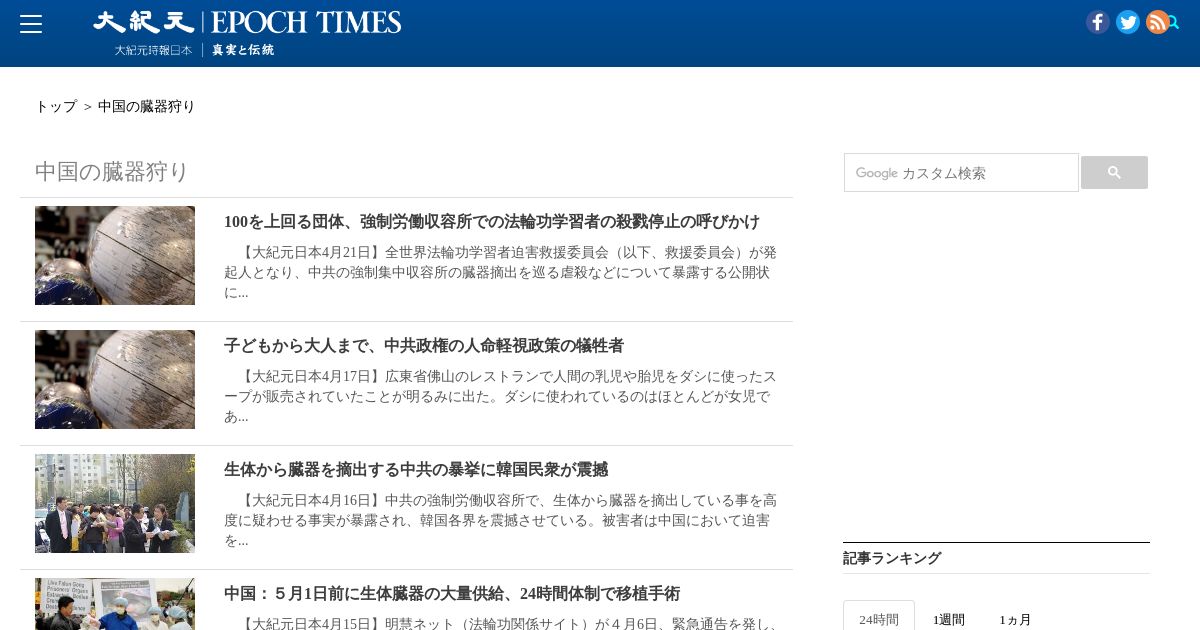Go to トップ breadcrumb link
The width and height of the screenshot is (1200, 630).
click(x=56, y=106)
